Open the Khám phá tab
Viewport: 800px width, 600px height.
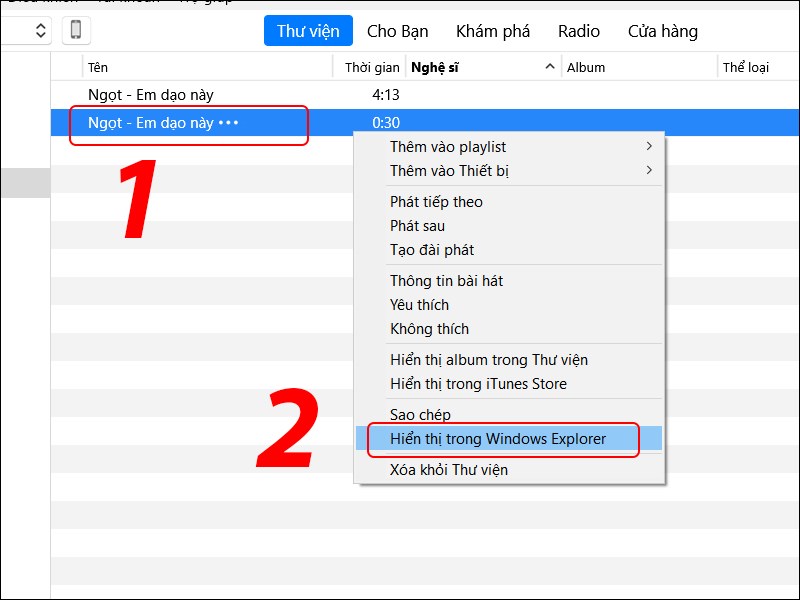coord(492,31)
